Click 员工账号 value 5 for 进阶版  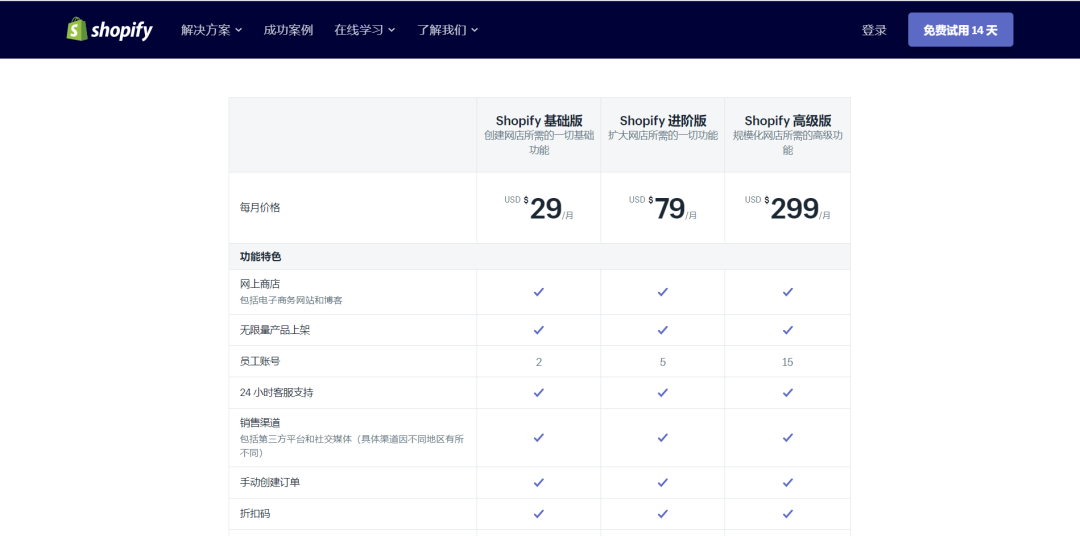coord(663,362)
